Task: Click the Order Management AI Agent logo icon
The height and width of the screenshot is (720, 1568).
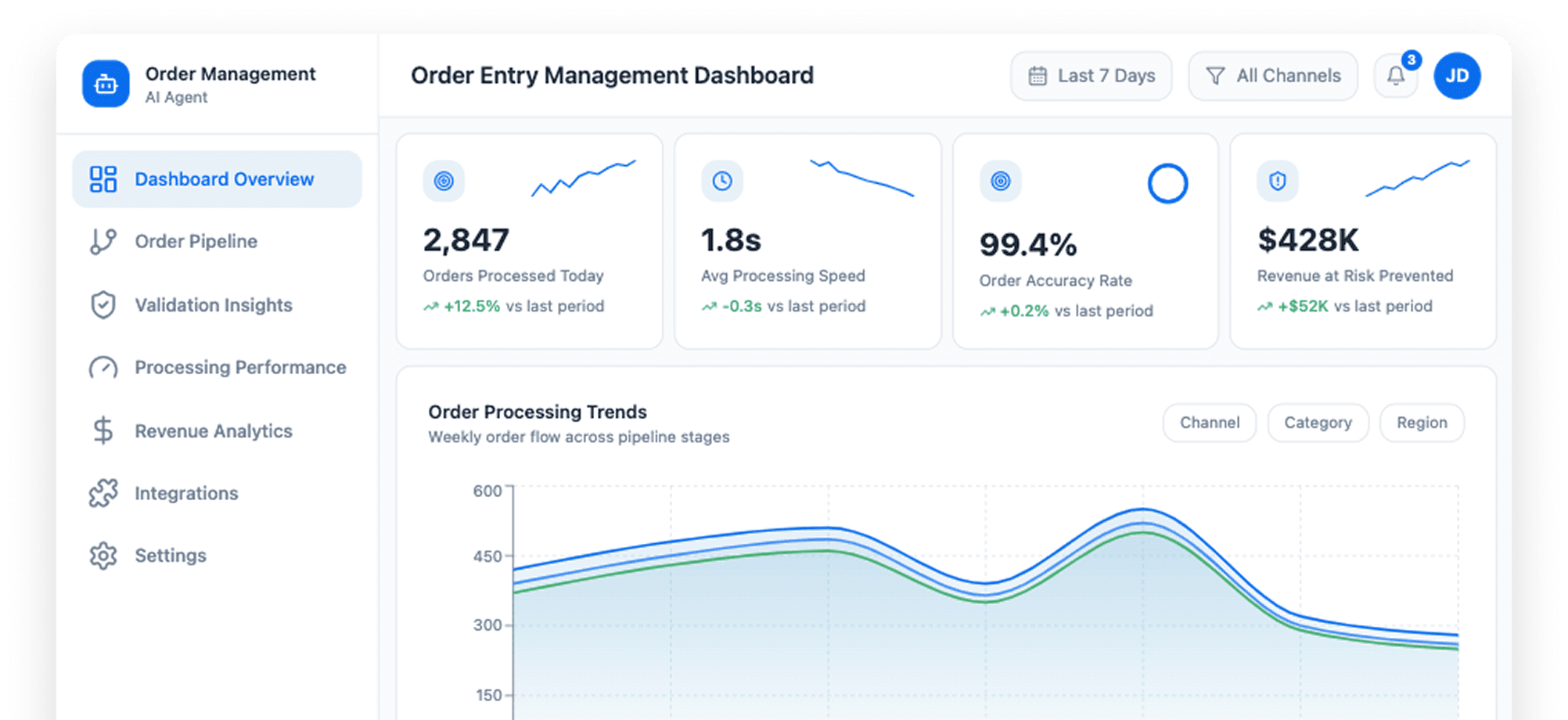Action: [x=105, y=84]
